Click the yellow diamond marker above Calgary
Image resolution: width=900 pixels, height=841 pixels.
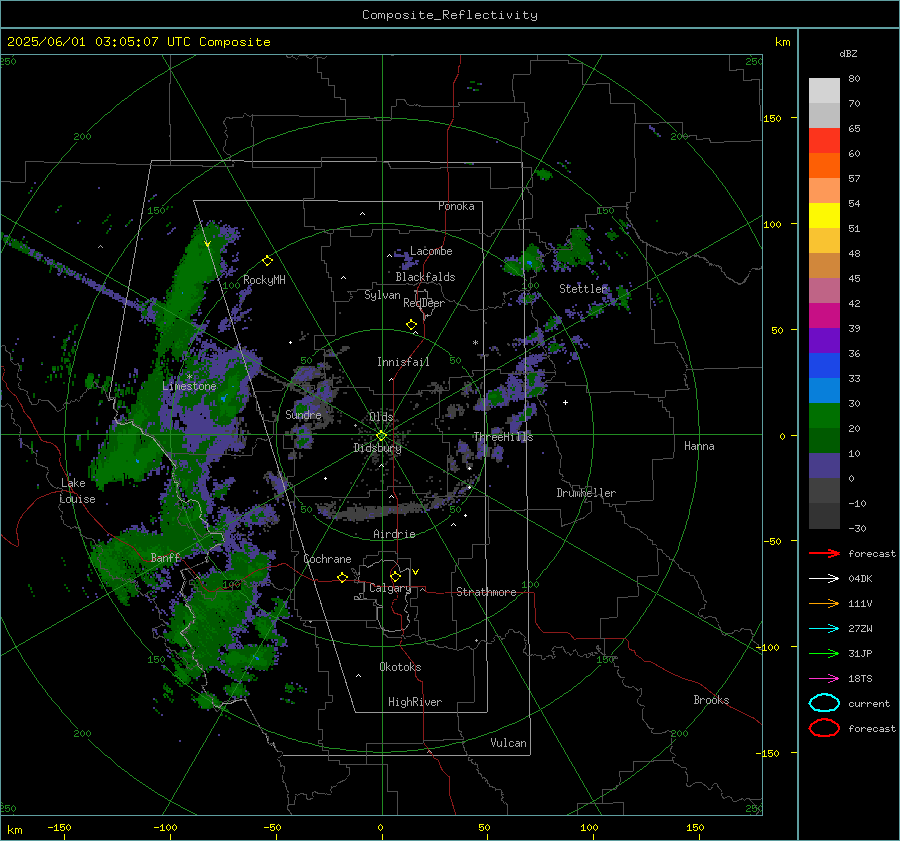pos(395,576)
